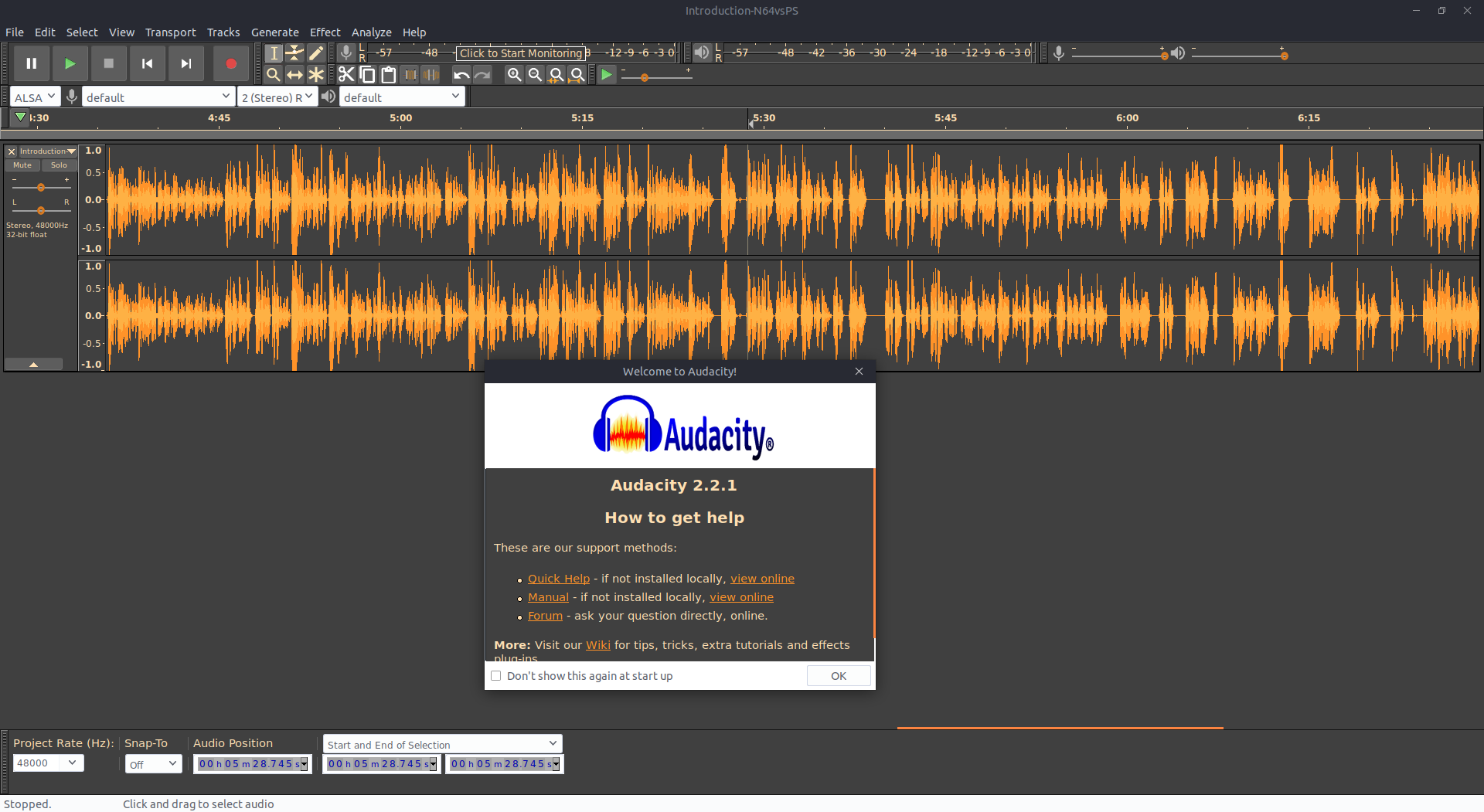
Task: Click the playback meter speaker icon
Action: (702, 53)
